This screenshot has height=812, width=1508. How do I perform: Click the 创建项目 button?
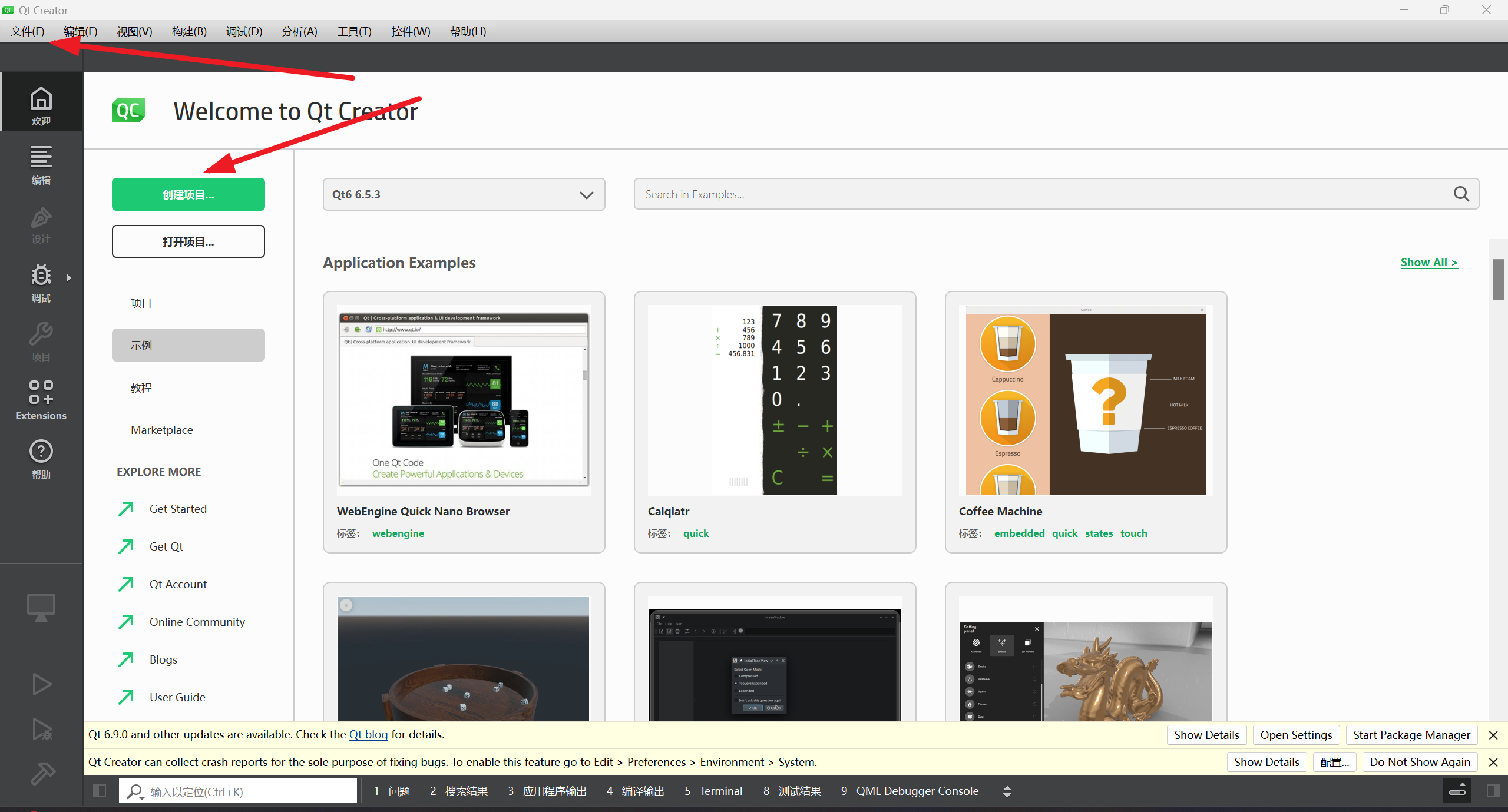(x=188, y=194)
